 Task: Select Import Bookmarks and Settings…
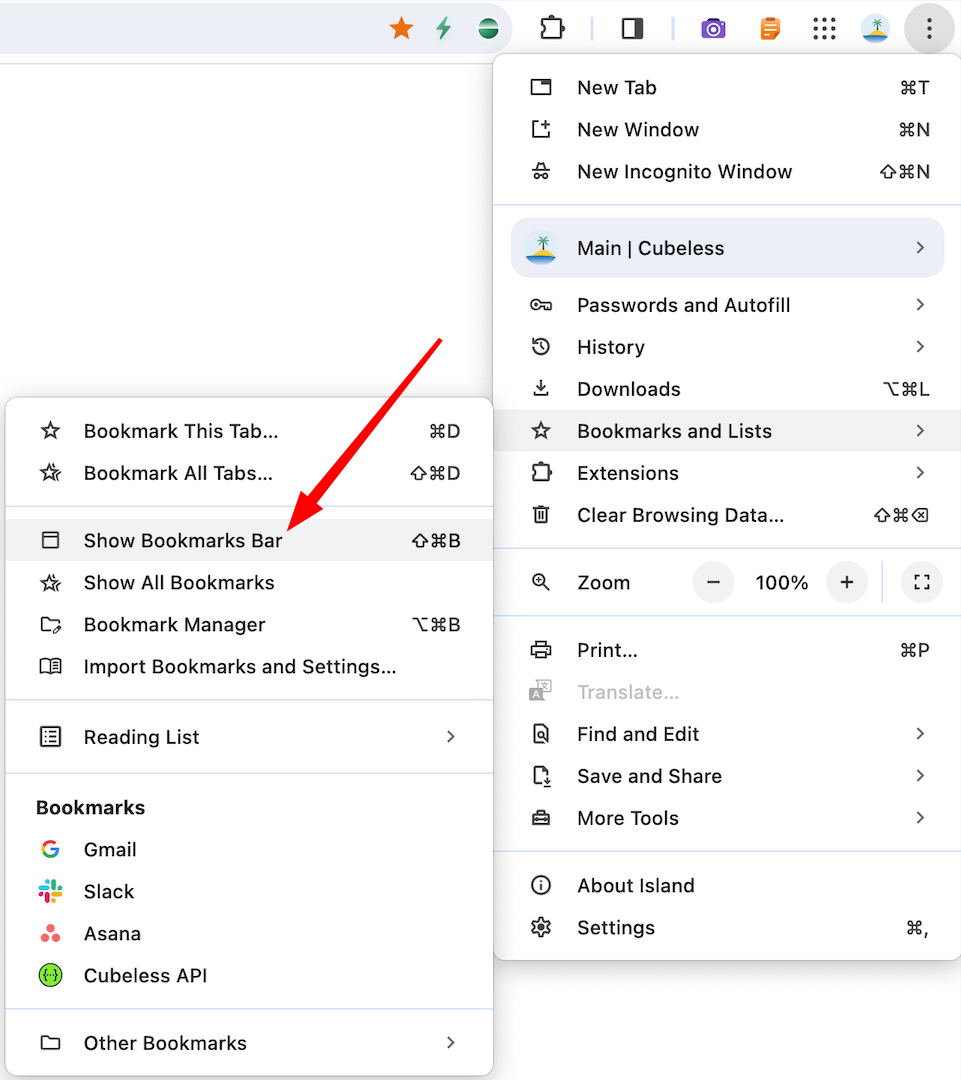point(249,667)
